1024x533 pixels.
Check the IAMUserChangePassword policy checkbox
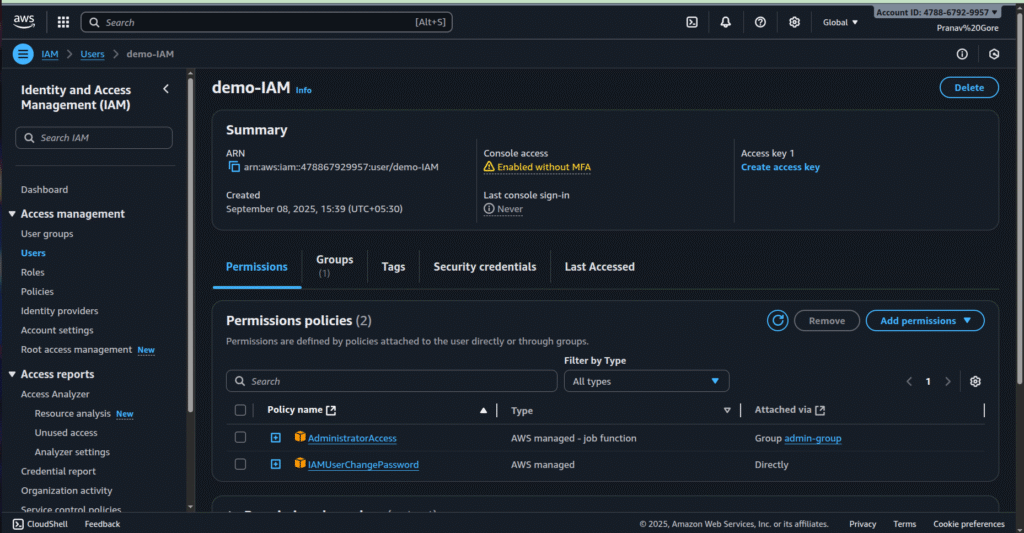click(240, 464)
